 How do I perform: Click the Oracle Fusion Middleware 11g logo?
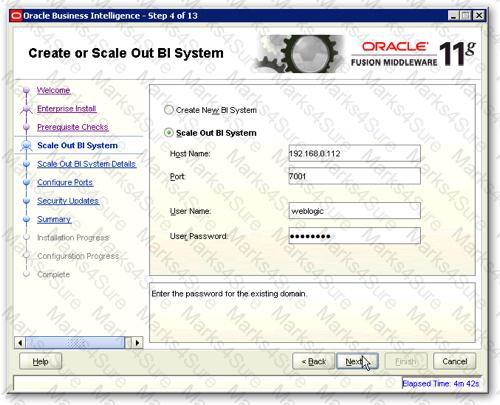point(413,54)
